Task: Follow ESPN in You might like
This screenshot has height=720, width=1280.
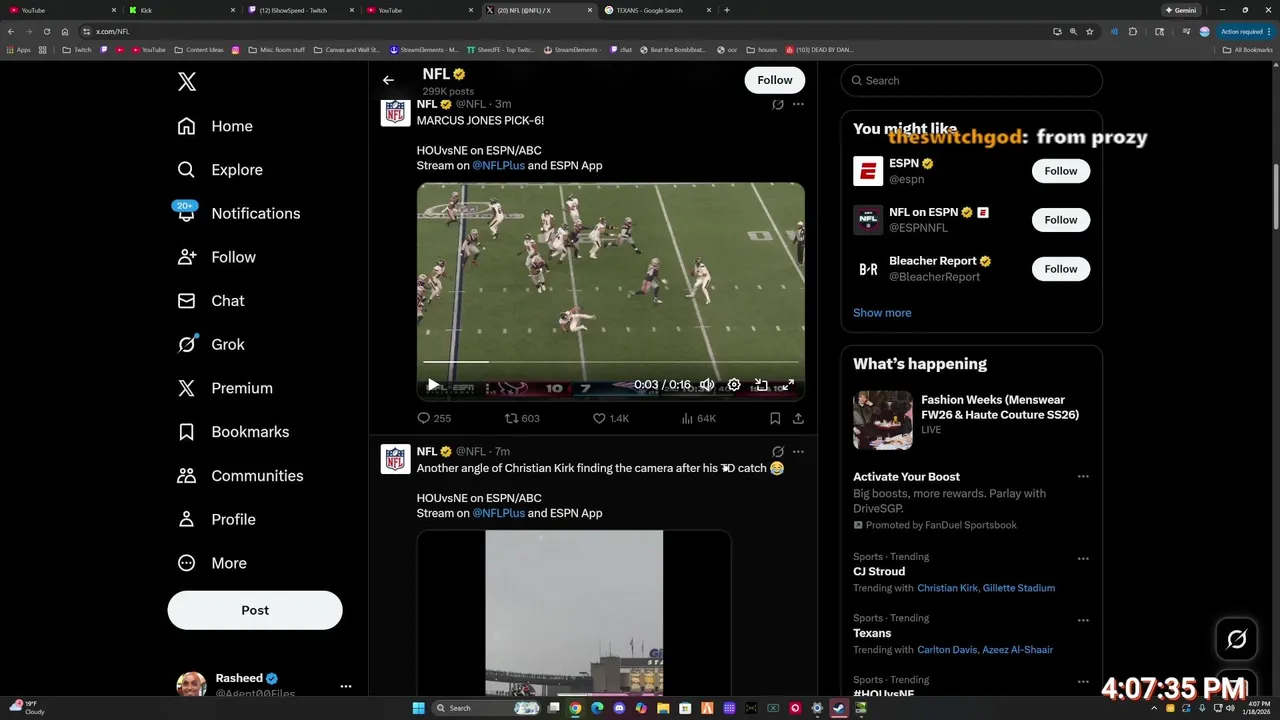Action: point(1061,171)
